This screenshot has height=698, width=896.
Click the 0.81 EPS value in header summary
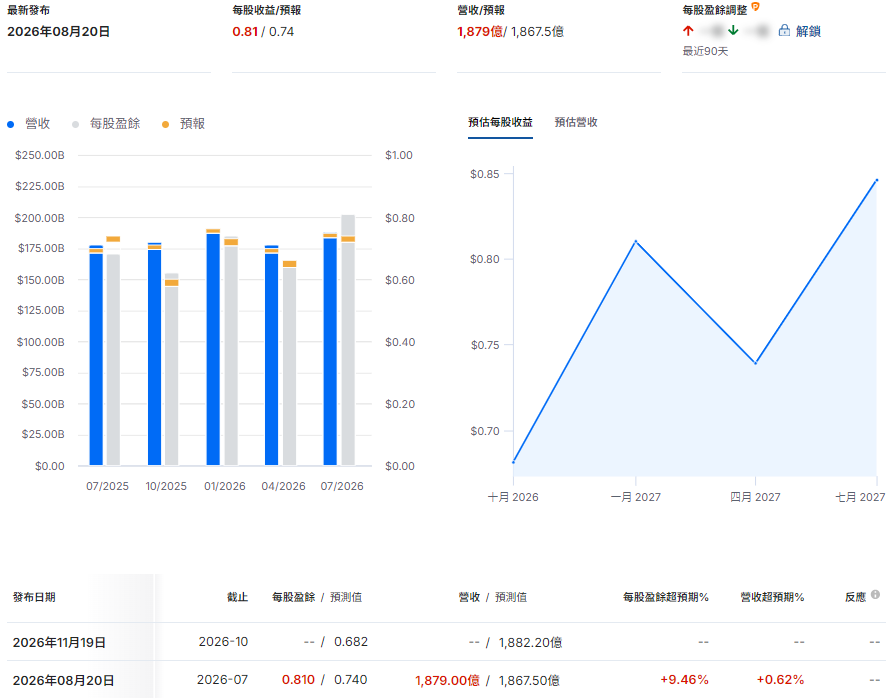(x=245, y=31)
